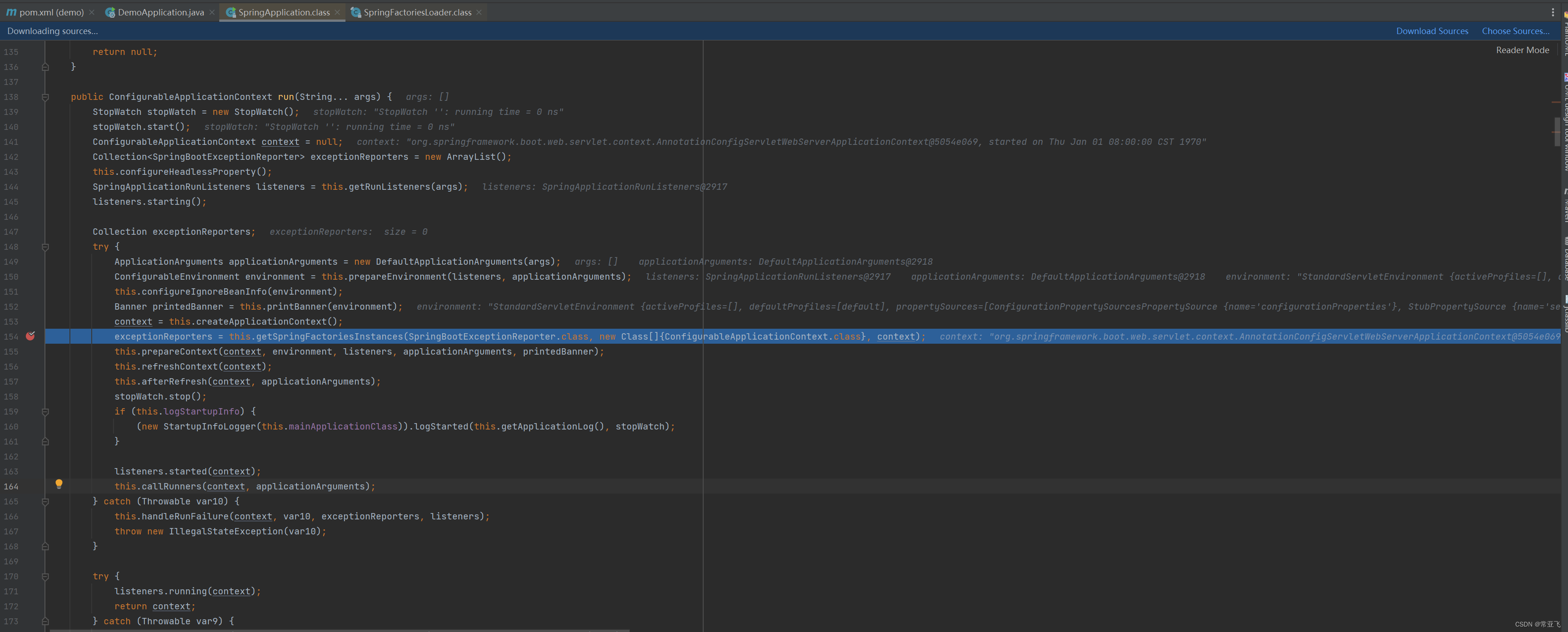This screenshot has width=1568, height=632.
Task: Click the Maven icon on pom.xml tab
Action: tap(12, 12)
